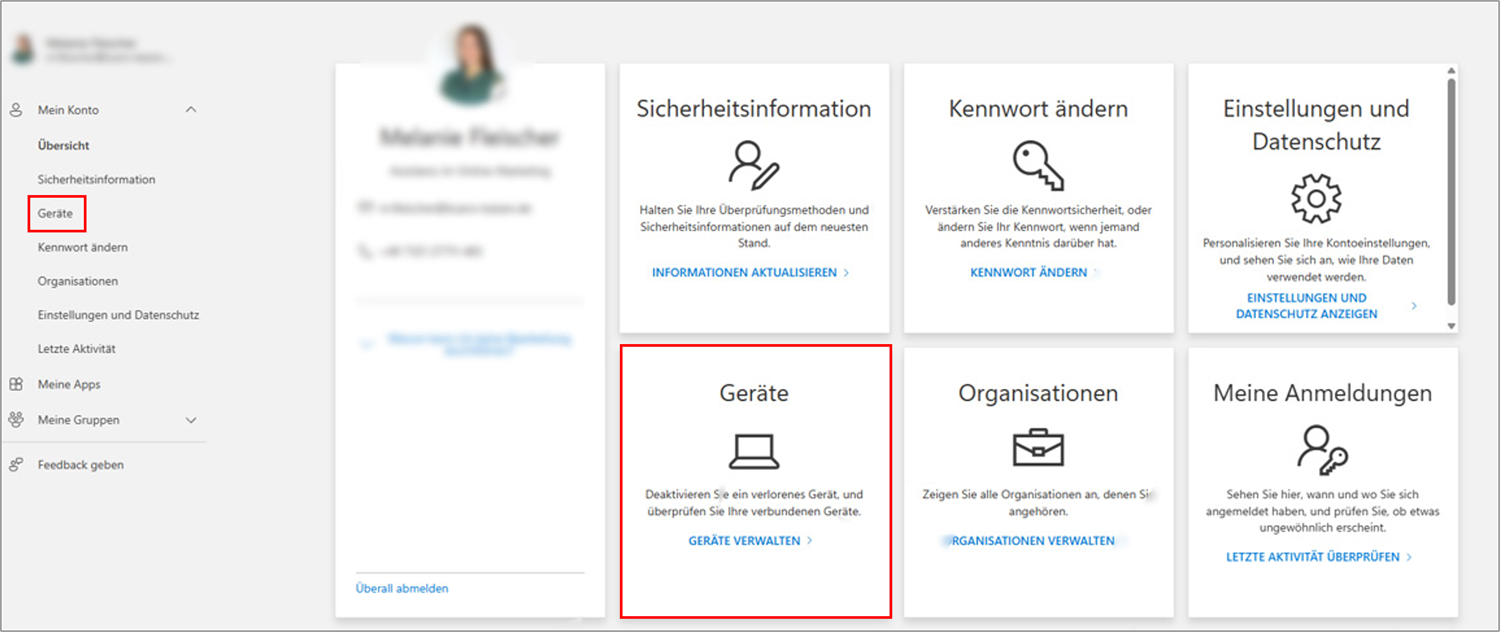
Task: Open Organisationen in the left sidebar
Action: pos(78,282)
